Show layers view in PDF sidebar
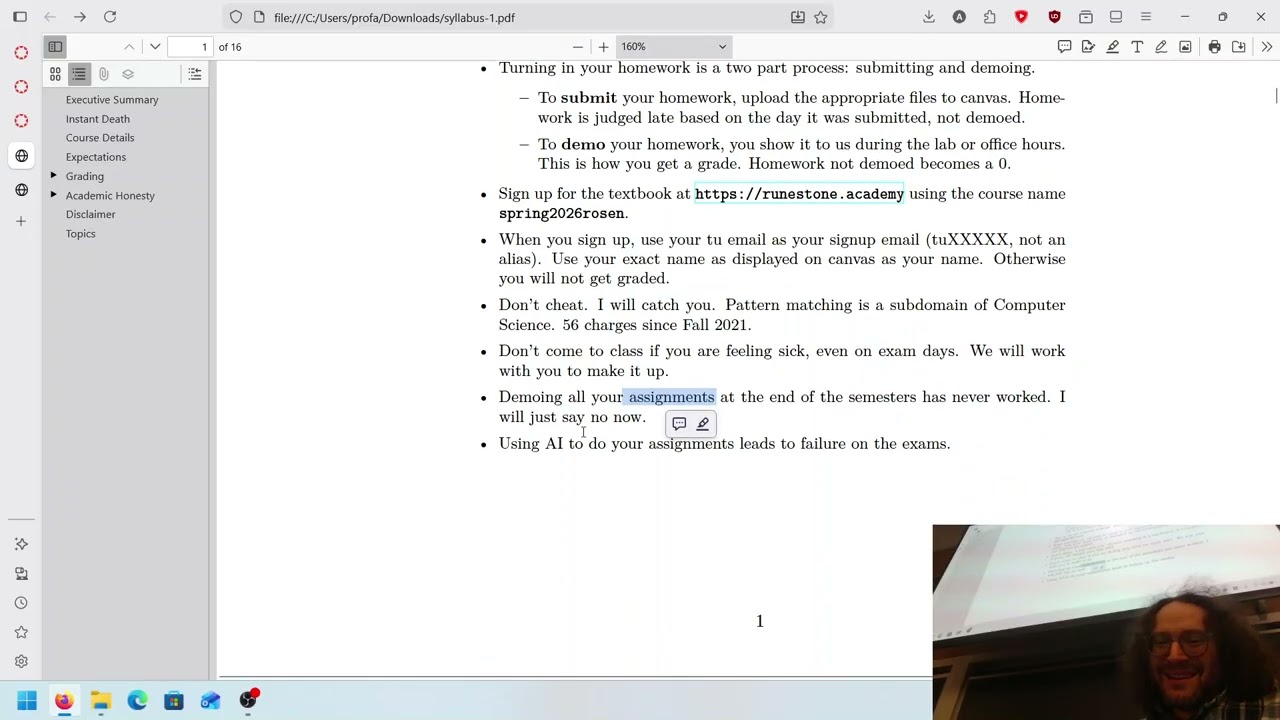 point(128,74)
